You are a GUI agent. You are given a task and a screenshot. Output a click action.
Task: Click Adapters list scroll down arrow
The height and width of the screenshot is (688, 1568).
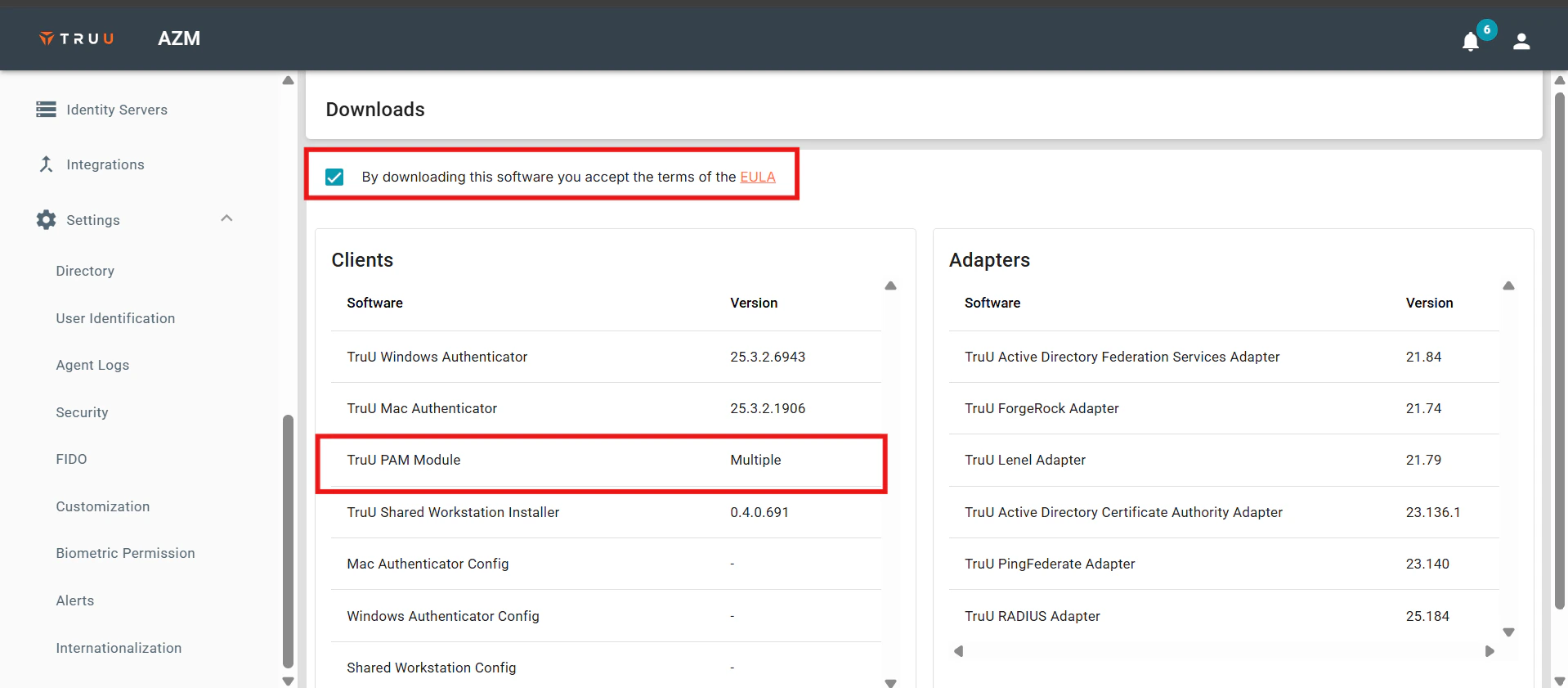pyautogui.click(x=1509, y=632)
